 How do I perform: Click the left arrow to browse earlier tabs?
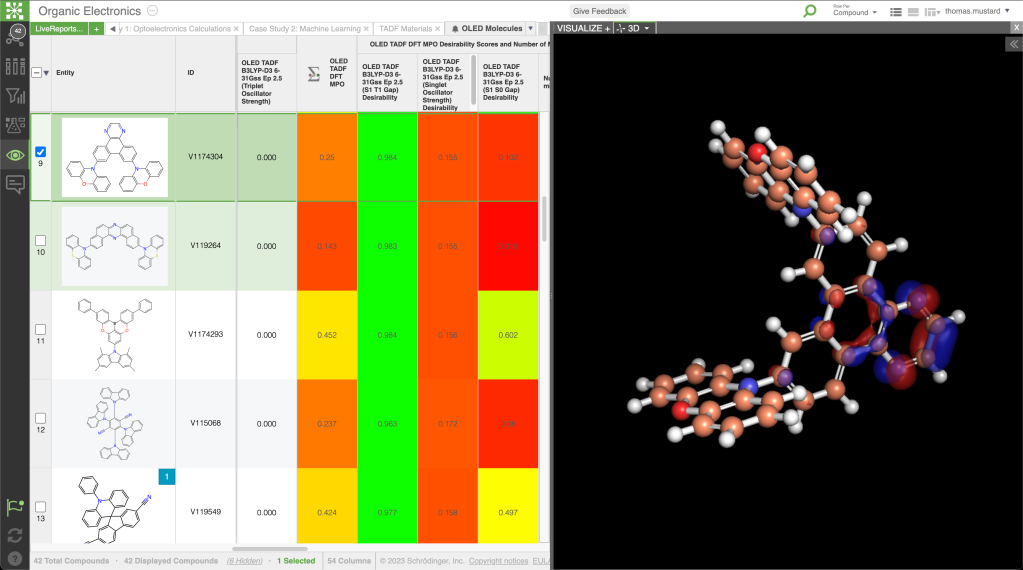113,29
